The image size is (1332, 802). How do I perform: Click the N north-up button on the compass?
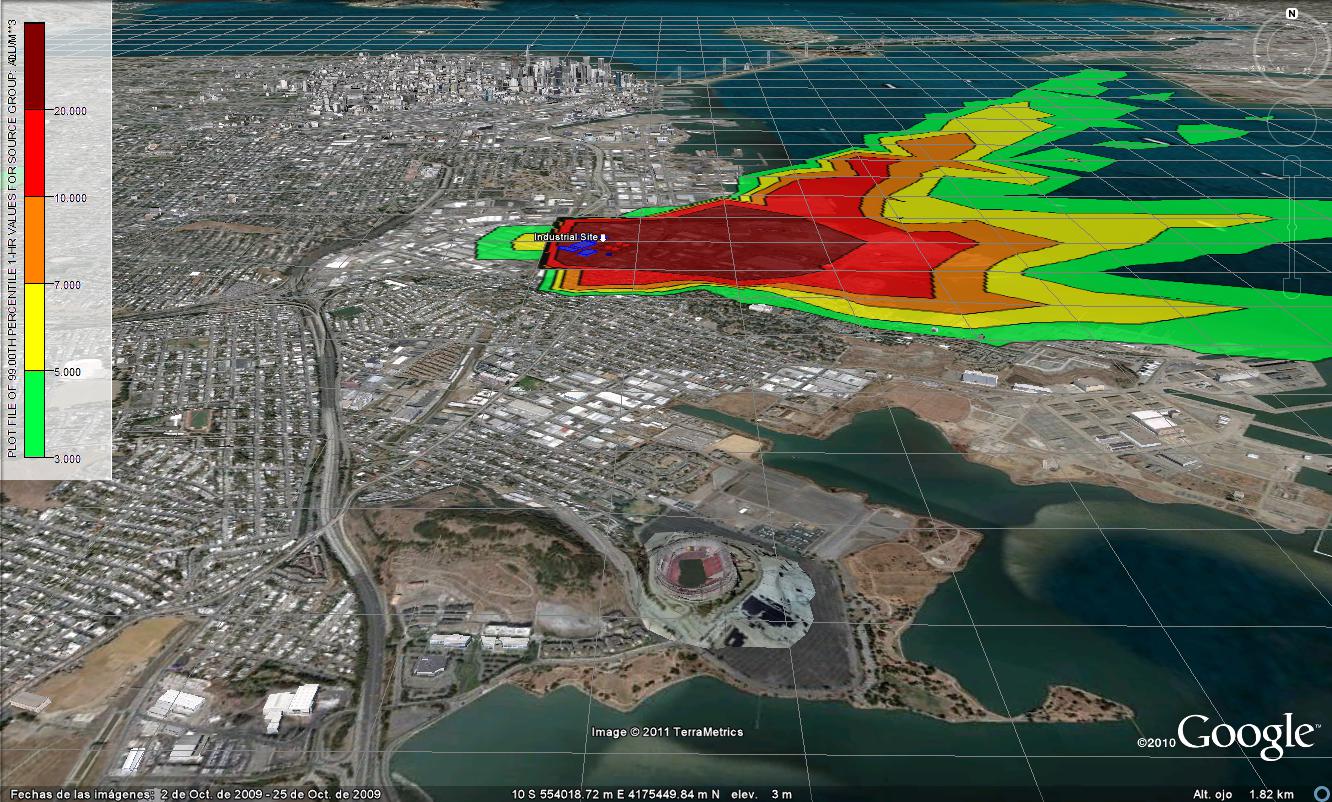(1291, 14)
